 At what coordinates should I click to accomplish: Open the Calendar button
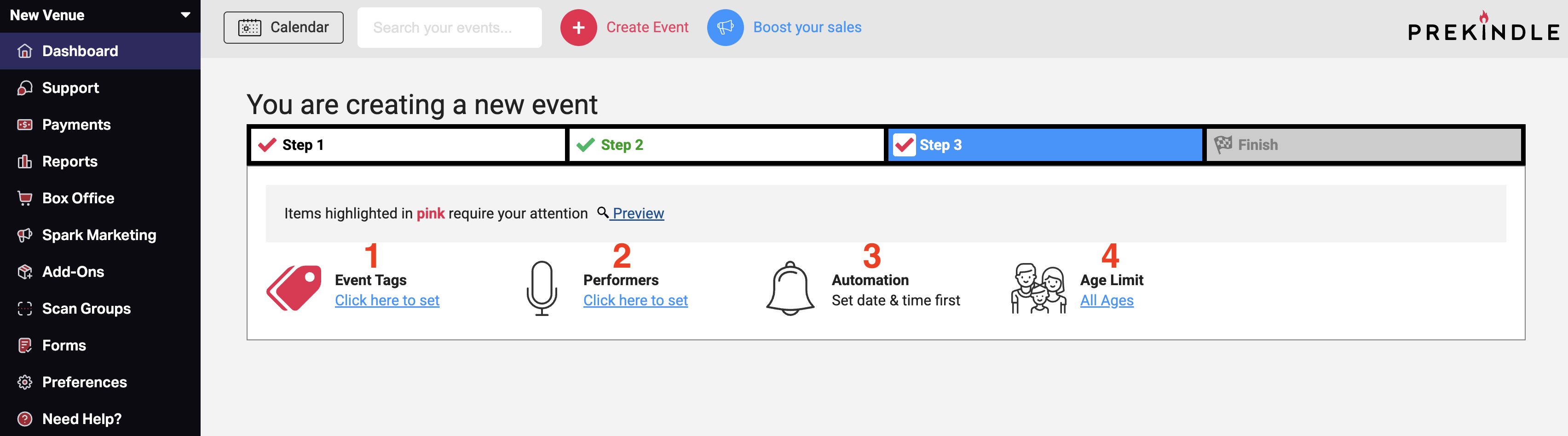tap(284, 27)
